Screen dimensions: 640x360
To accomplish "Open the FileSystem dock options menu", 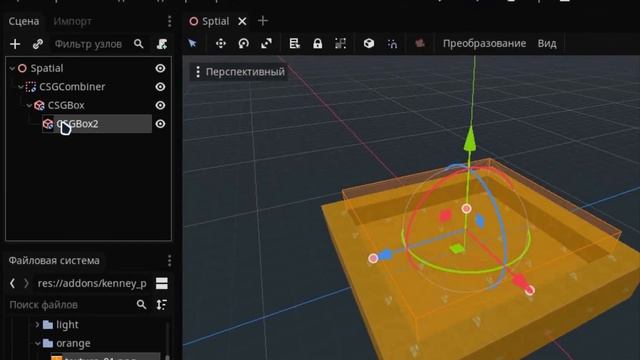I will click(x=169, y=260).
